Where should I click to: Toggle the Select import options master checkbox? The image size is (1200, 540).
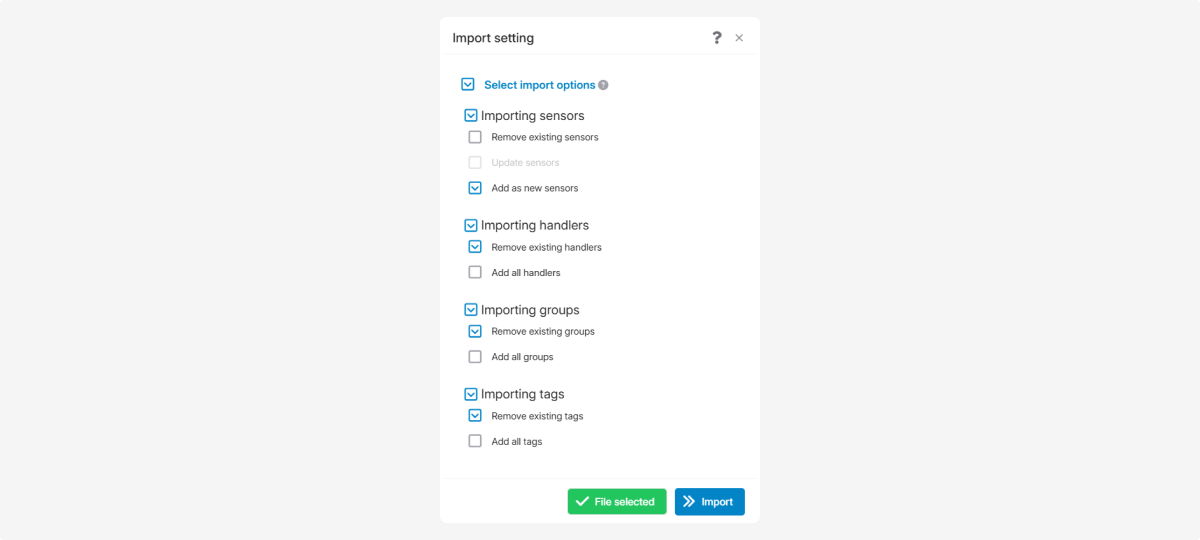pos(467,85)
